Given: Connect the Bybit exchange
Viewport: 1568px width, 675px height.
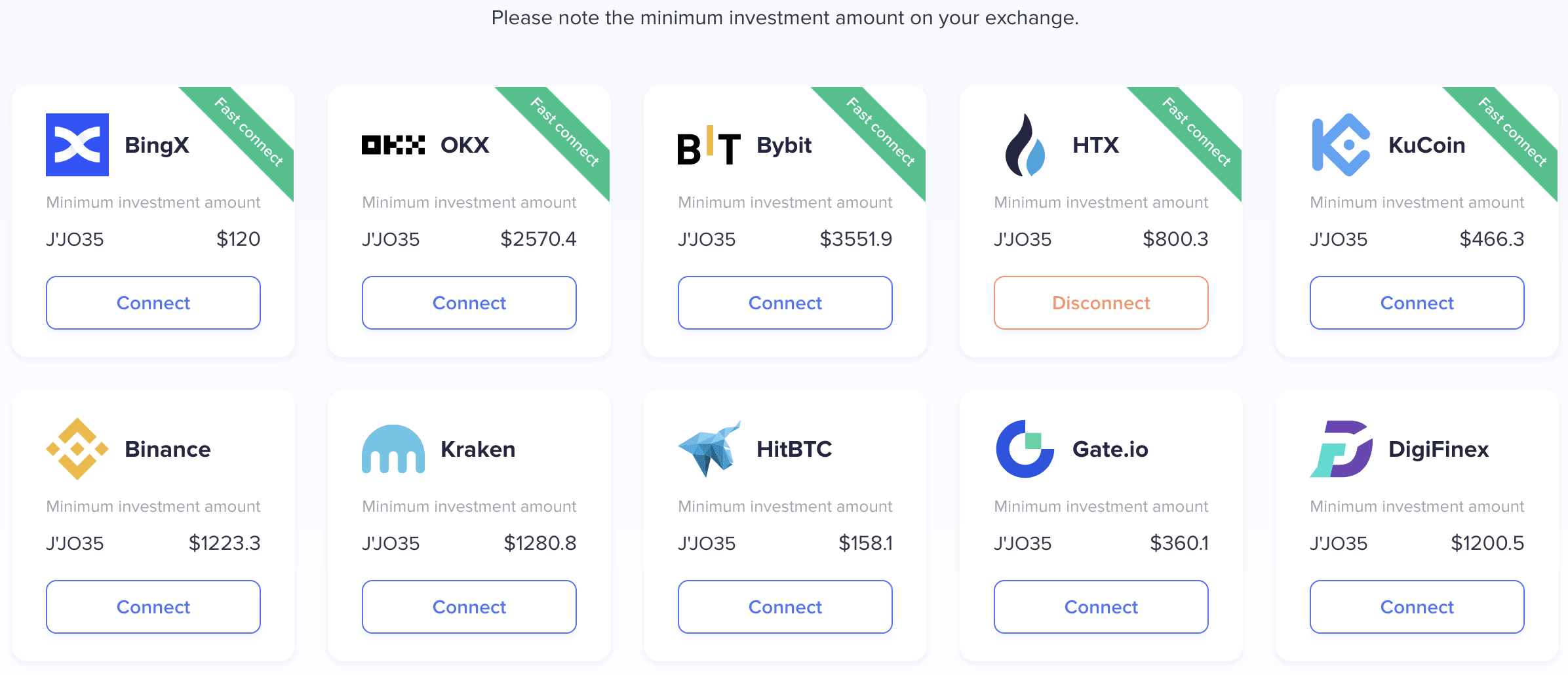Looking at the screenshot, I should (x=785, y=303).
